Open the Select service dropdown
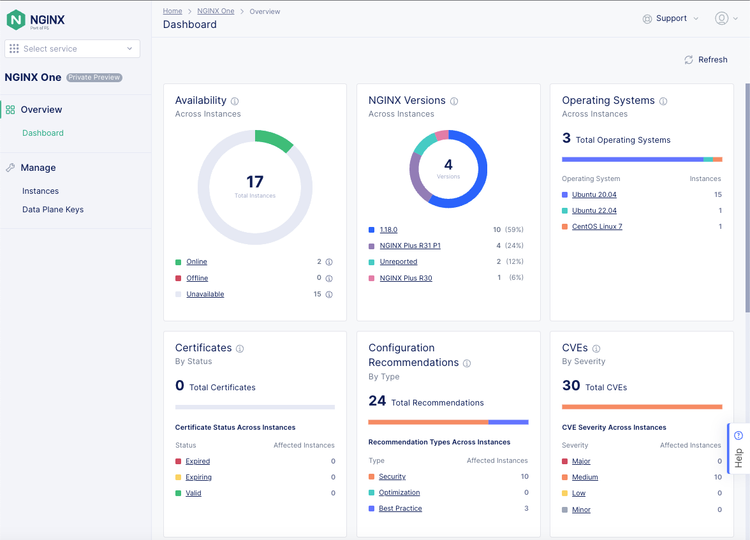 72,48
